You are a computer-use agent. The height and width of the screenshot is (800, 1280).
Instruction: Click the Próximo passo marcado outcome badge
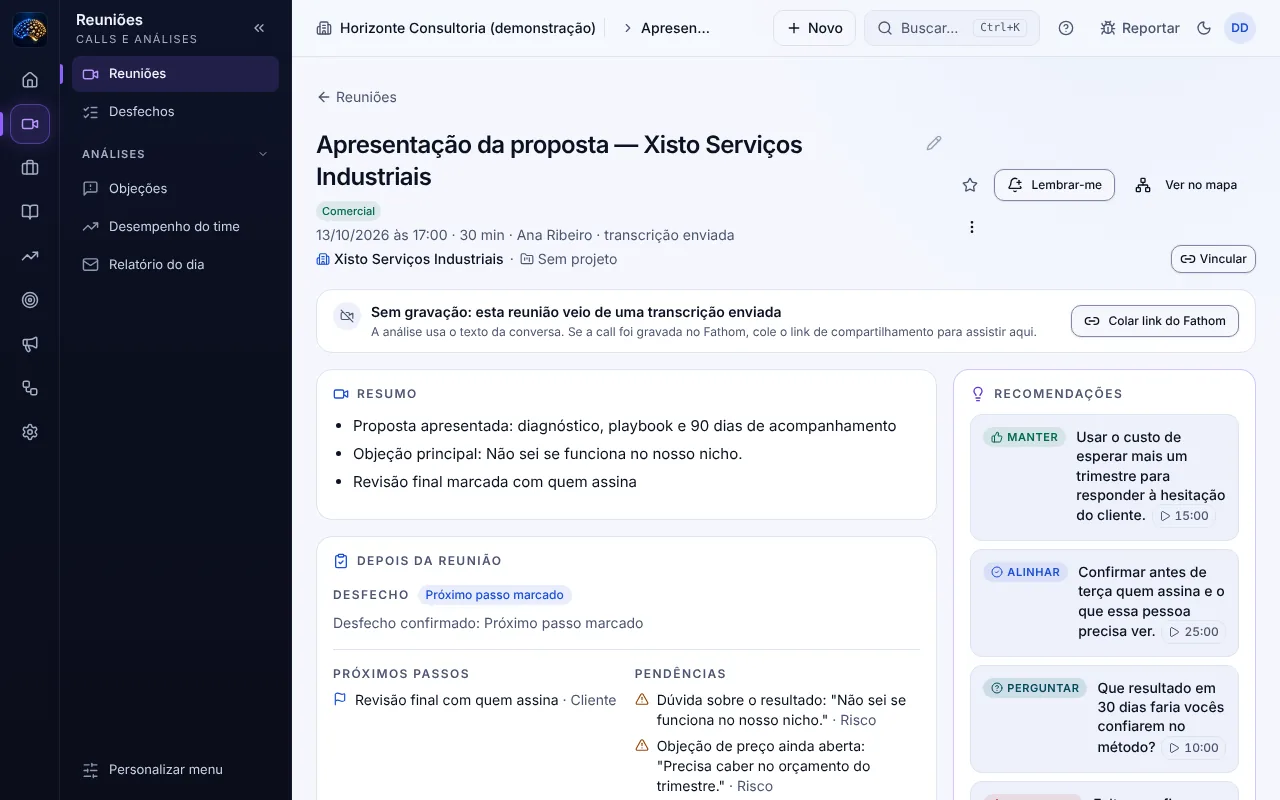[494, 595]
